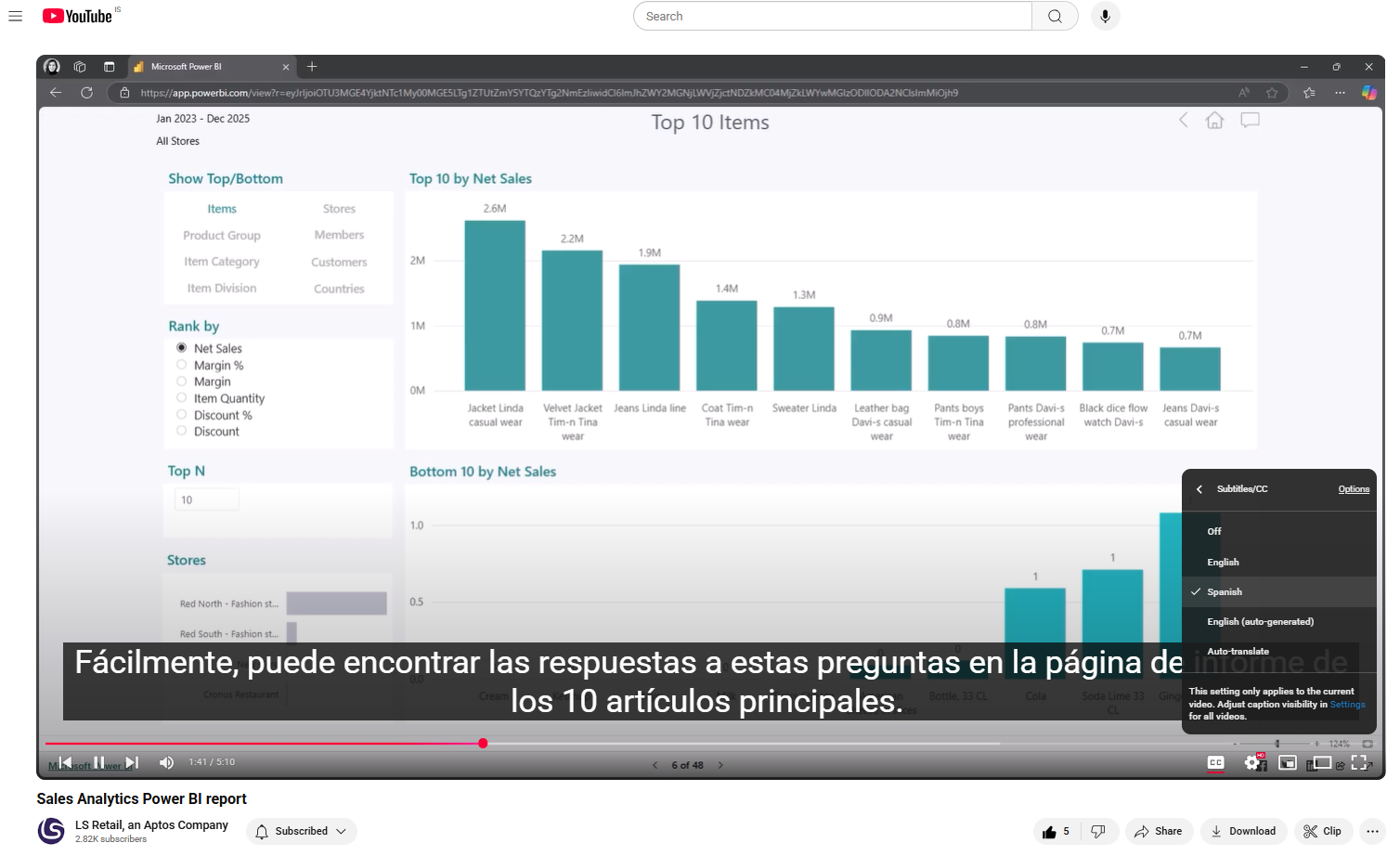Skip to the next video
Viewport: 1400px width, 856px height.
(132, 762)
